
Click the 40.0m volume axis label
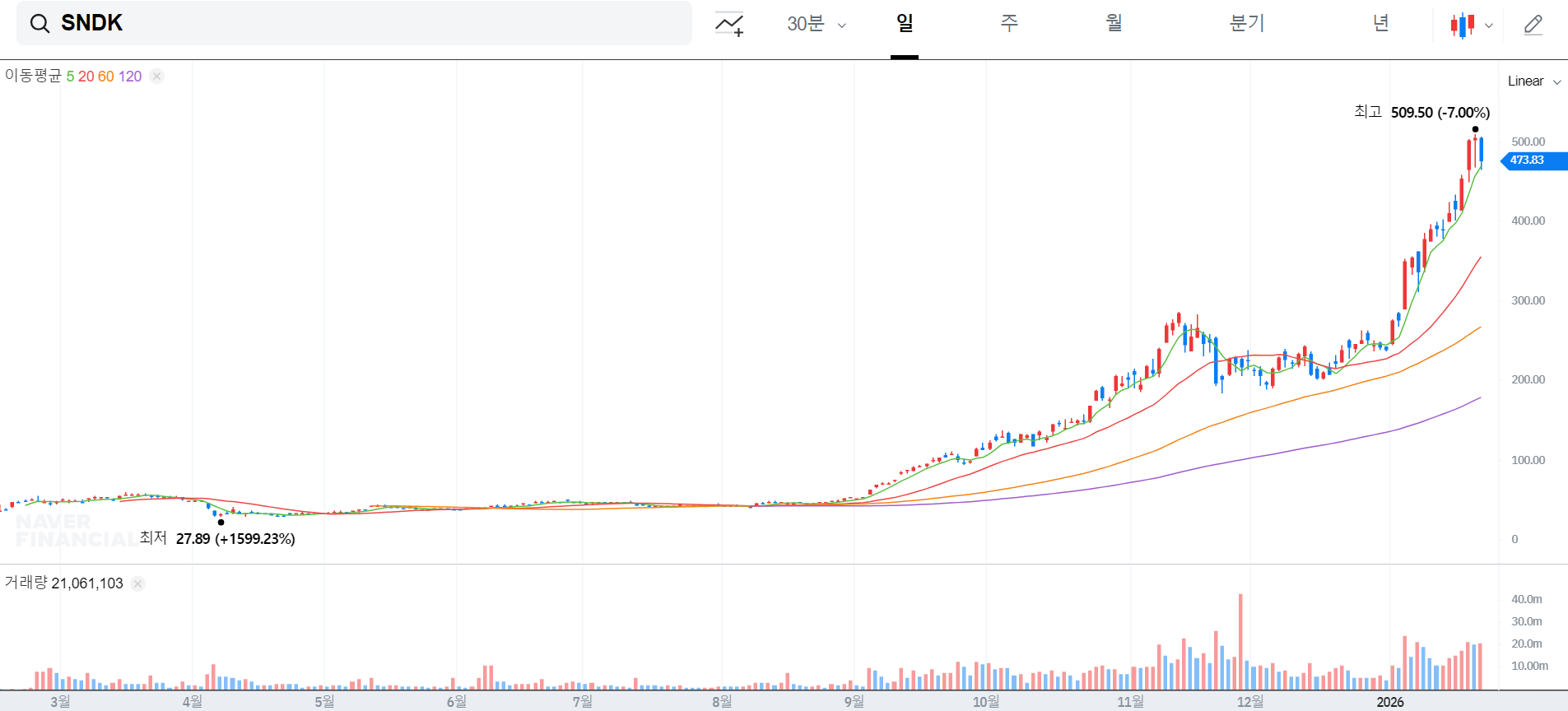coord(1527,599)
